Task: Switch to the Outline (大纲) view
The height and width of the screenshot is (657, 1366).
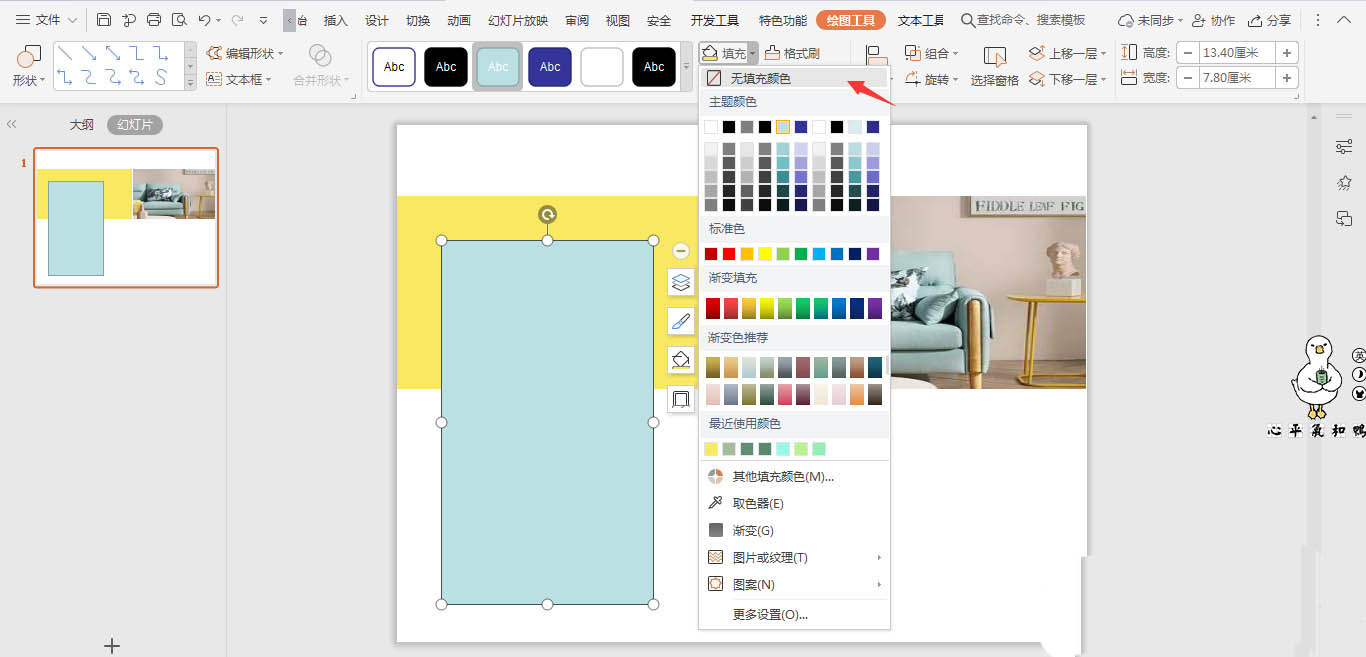Action: point(81,125)
